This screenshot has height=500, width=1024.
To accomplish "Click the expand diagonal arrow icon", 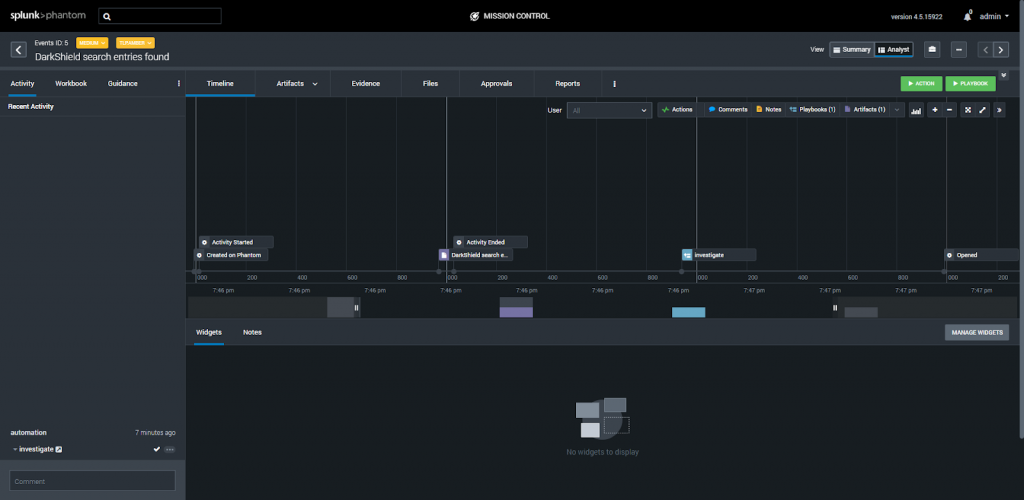I will click(x=983, y=110).
